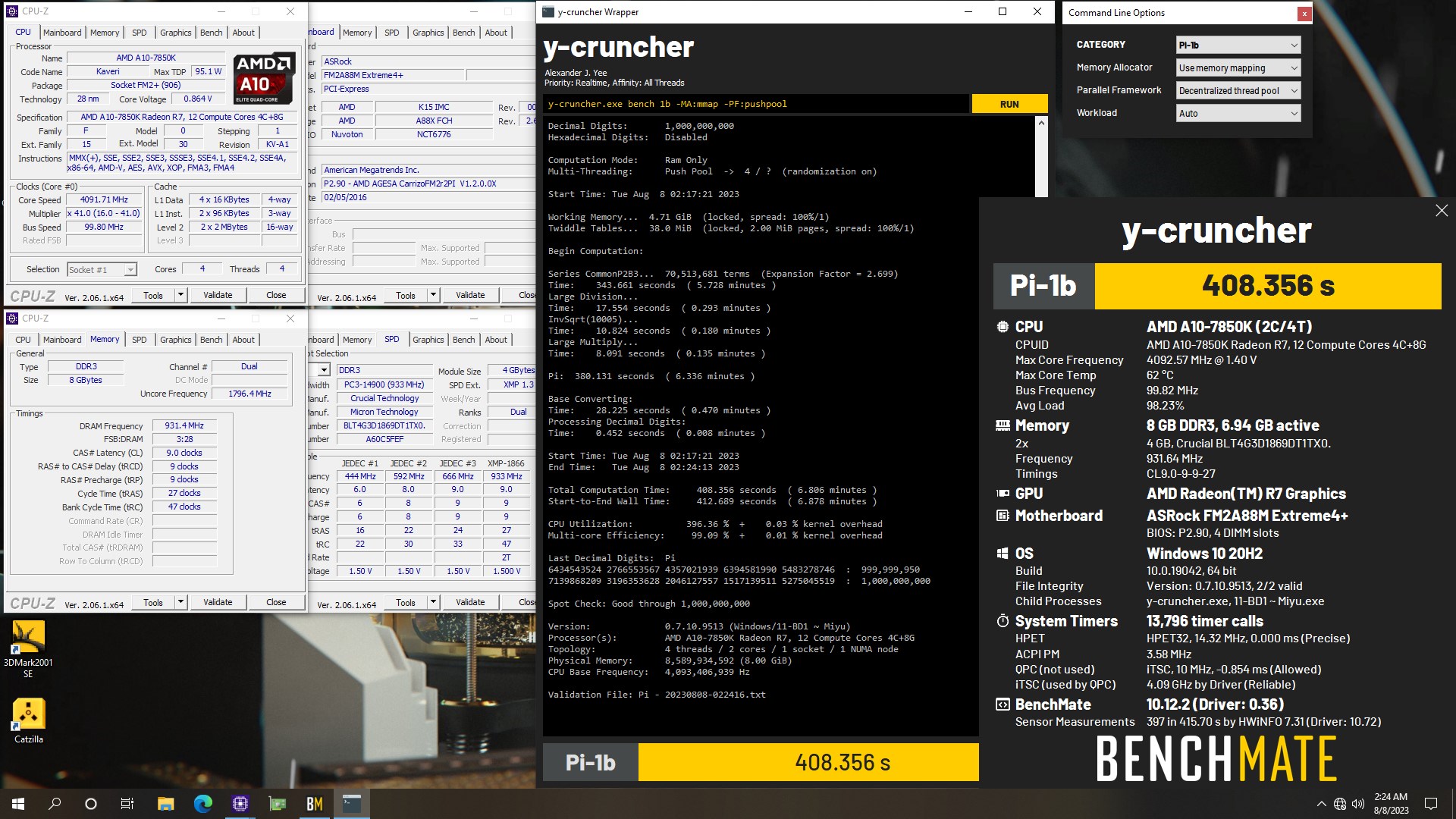The height and width of the screenshot is (819, 1456).
Task: Click Validate in the CPU-Z Mainboard window
Action: pyautogui.click(x=470, y=295)
